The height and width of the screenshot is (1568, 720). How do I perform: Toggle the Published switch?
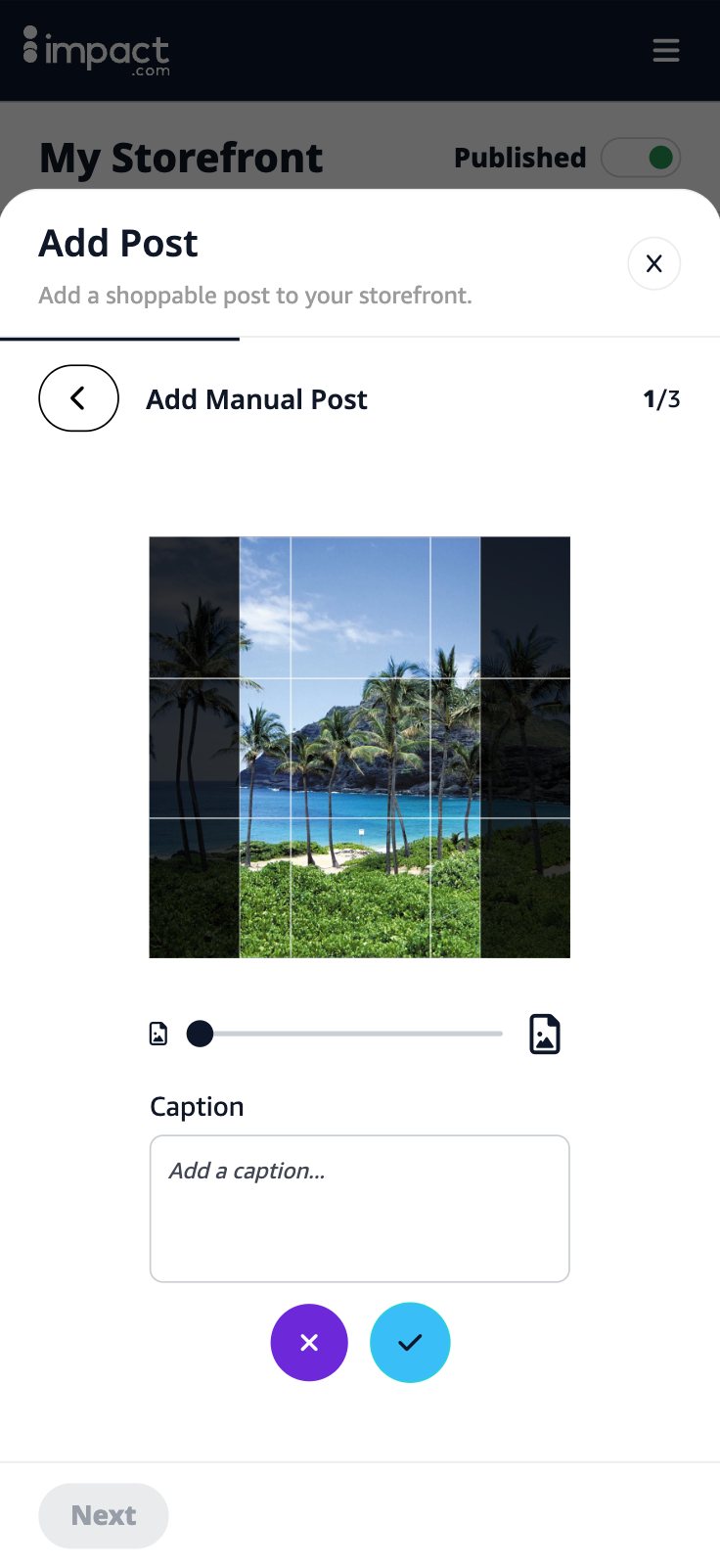641,158
